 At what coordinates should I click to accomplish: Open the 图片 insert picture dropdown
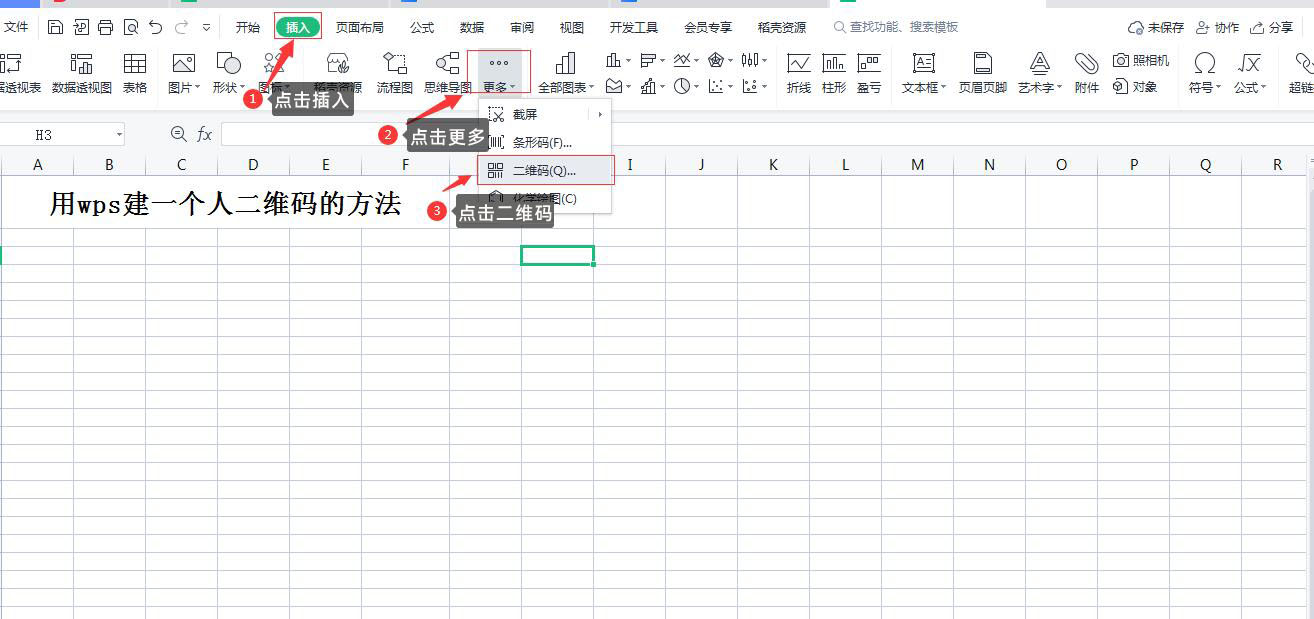click(184, 74)
